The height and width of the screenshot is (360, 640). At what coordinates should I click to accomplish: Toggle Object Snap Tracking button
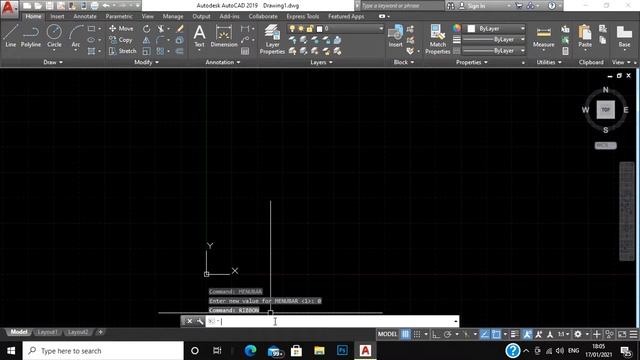(x=484, y=334)
